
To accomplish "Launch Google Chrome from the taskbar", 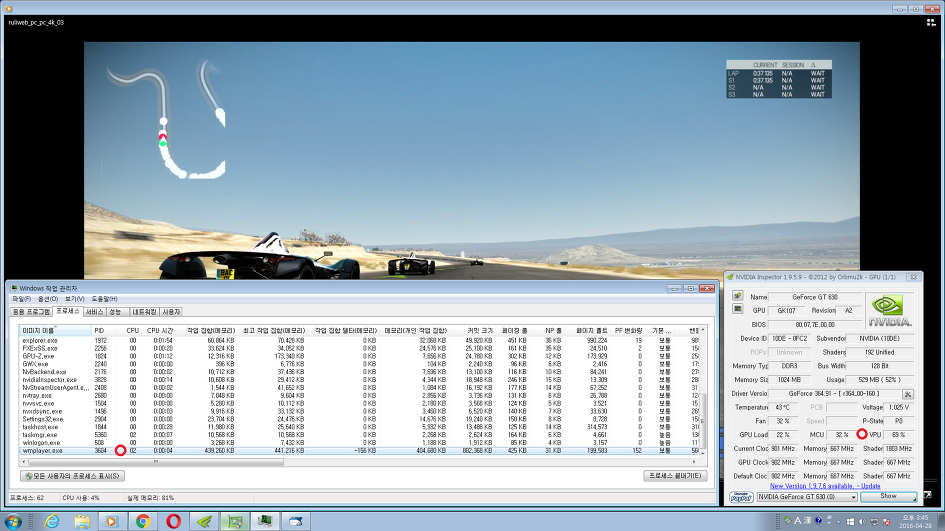I will coord(143,521).
